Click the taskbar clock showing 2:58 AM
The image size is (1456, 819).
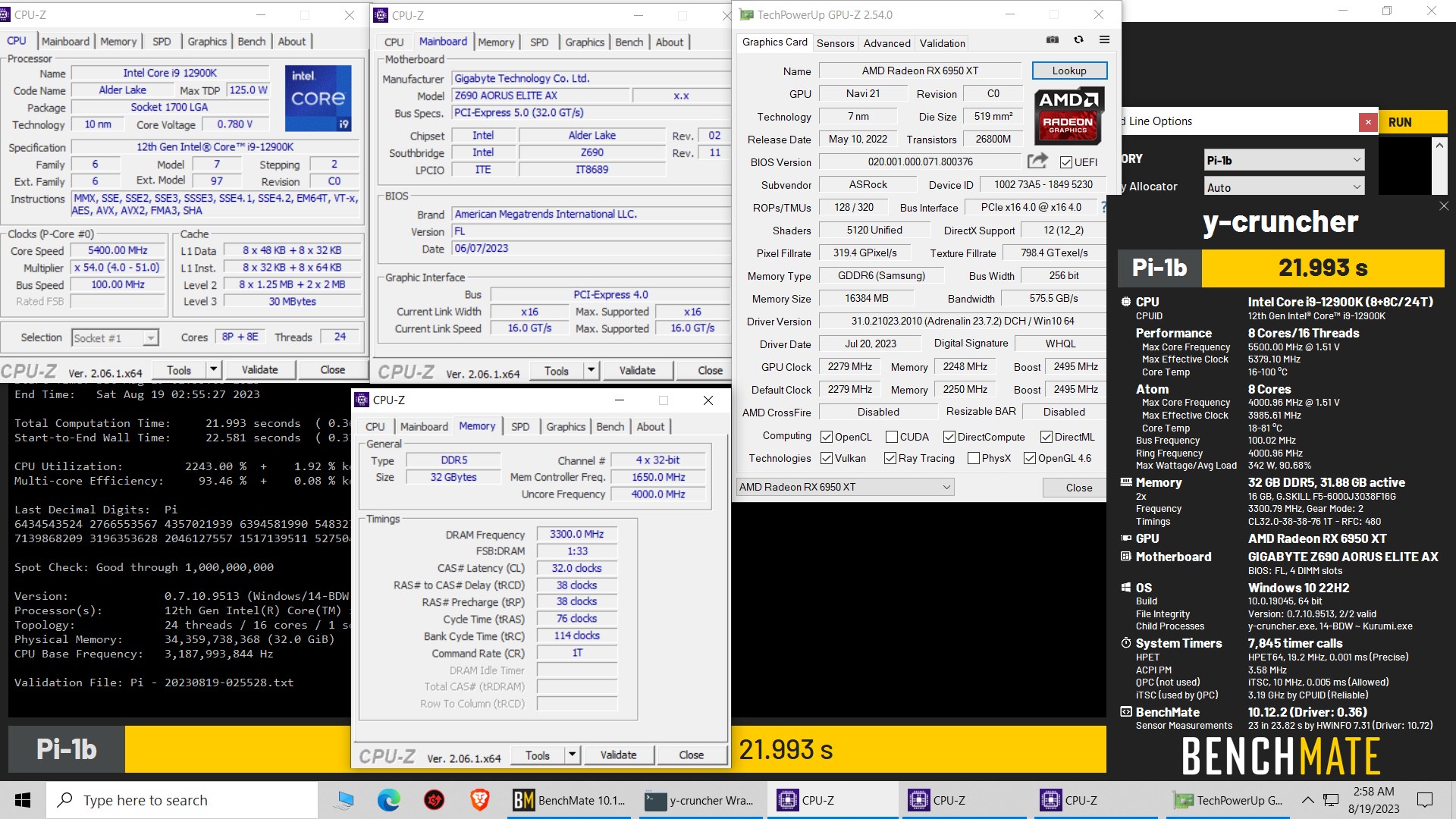pos(1374,800)
